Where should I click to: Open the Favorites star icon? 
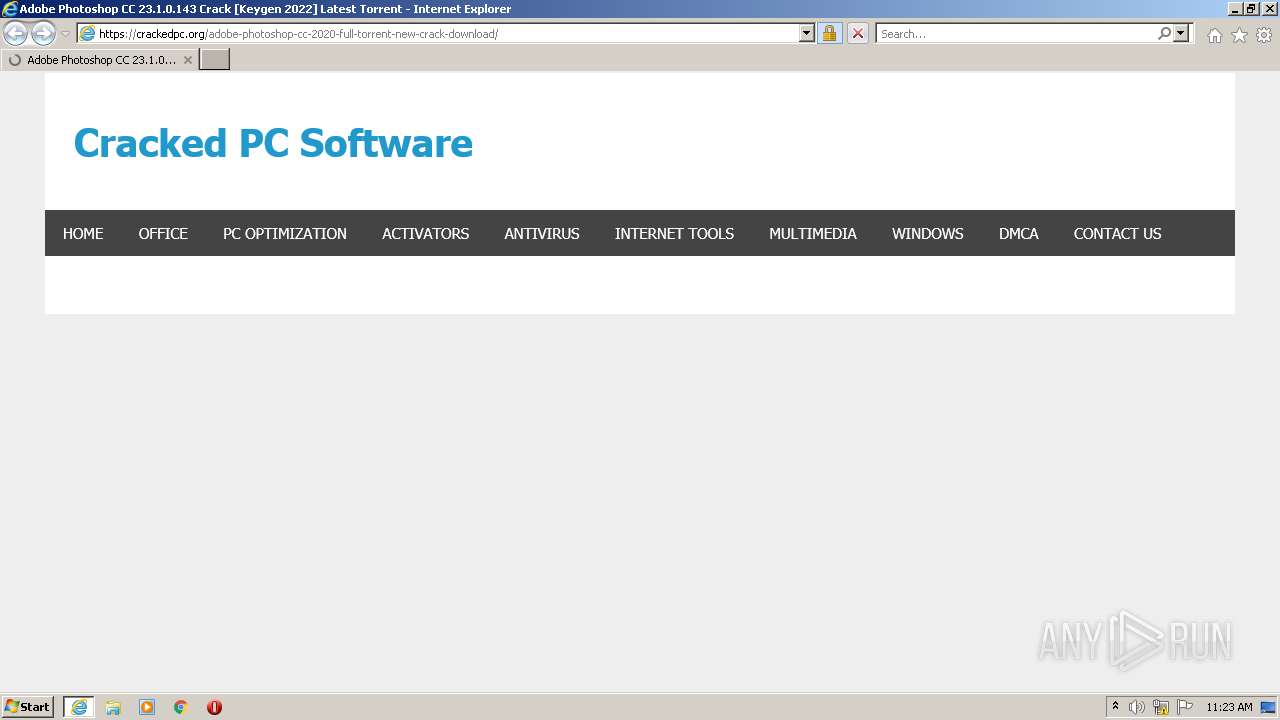pyautogui.click(x=1239, y=35)
